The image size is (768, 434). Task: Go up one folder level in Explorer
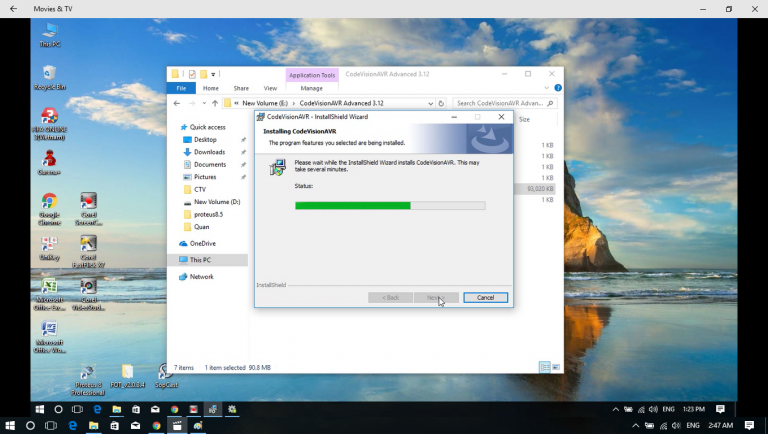coord(215,103)
